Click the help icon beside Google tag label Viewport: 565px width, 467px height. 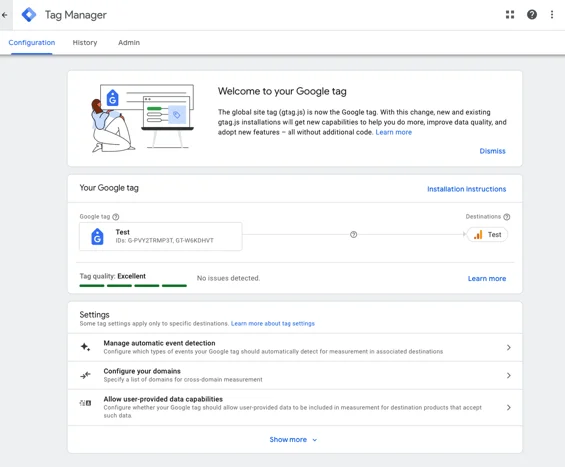pyautogui.click(x=116, y=217)
